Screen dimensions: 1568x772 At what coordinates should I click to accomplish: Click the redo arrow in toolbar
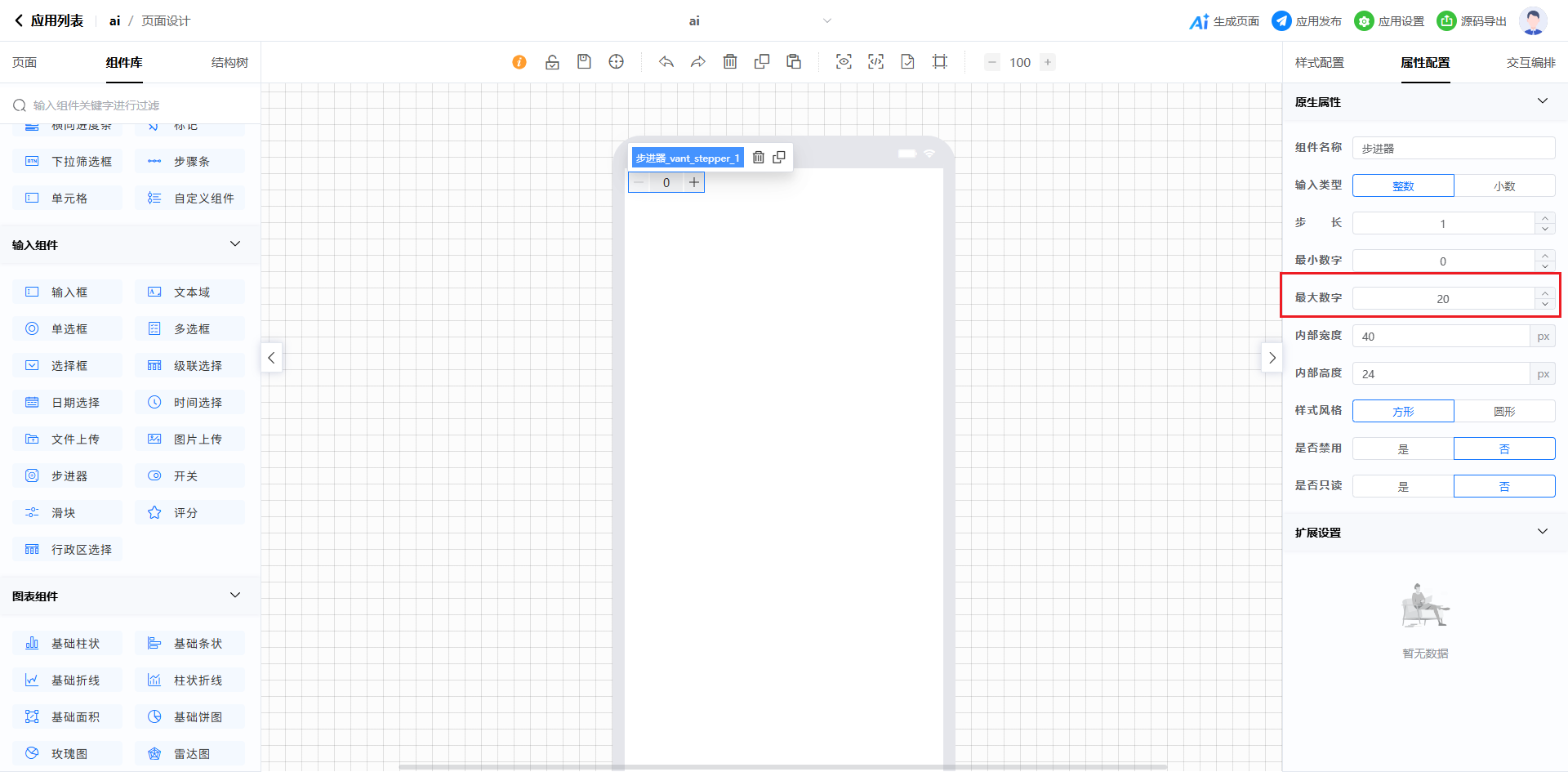(698, 62)
